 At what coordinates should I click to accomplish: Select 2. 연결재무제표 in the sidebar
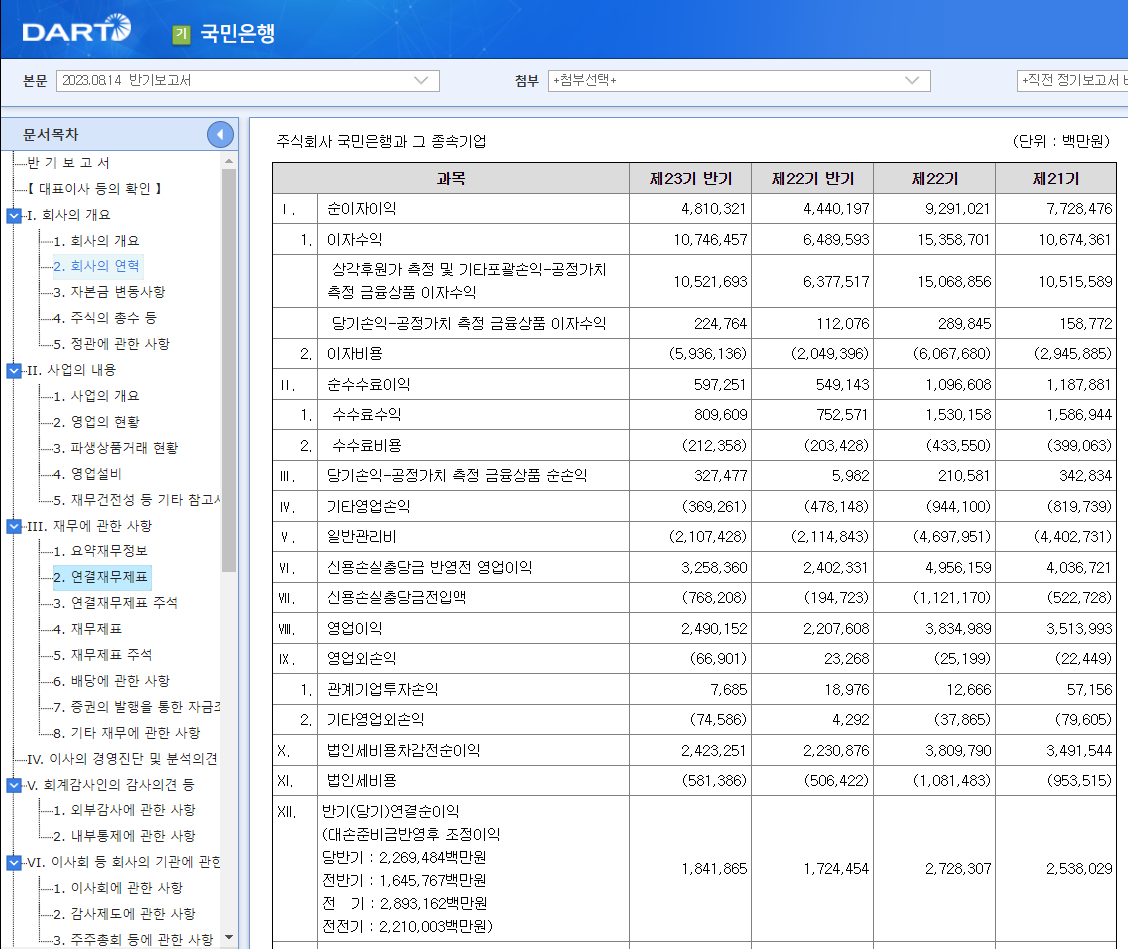100,576
